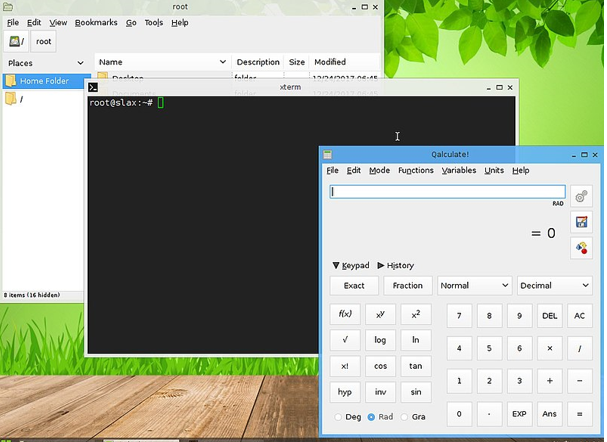Select the Gra angle unit
This screenshot has width=607, height=442.
click(413, 417)
